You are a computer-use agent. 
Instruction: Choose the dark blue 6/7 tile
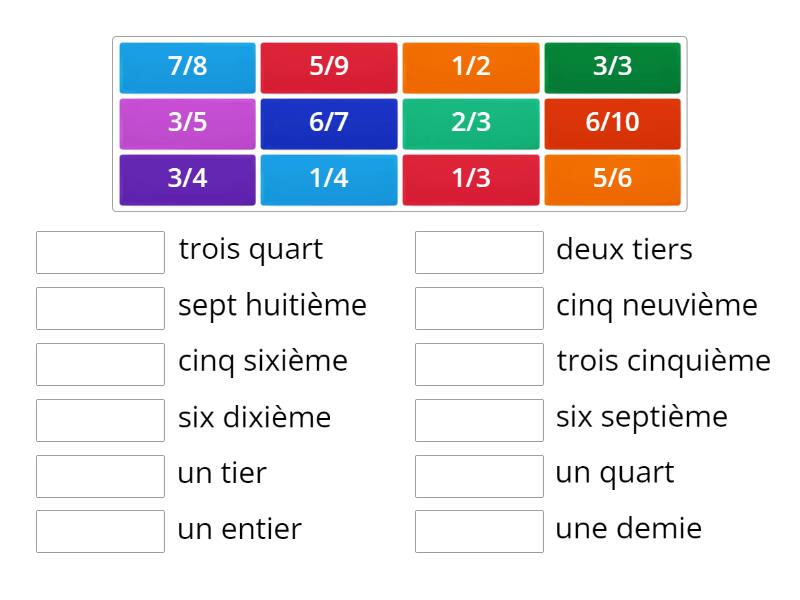(329, 123)
